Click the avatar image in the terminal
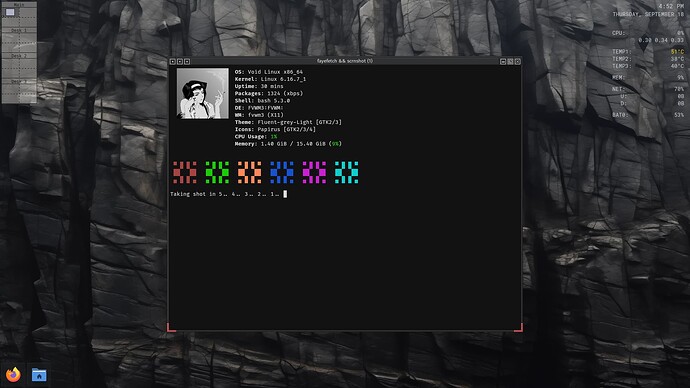Image resolution: width=690 pixels, height=388 pixels. (203, 93)
